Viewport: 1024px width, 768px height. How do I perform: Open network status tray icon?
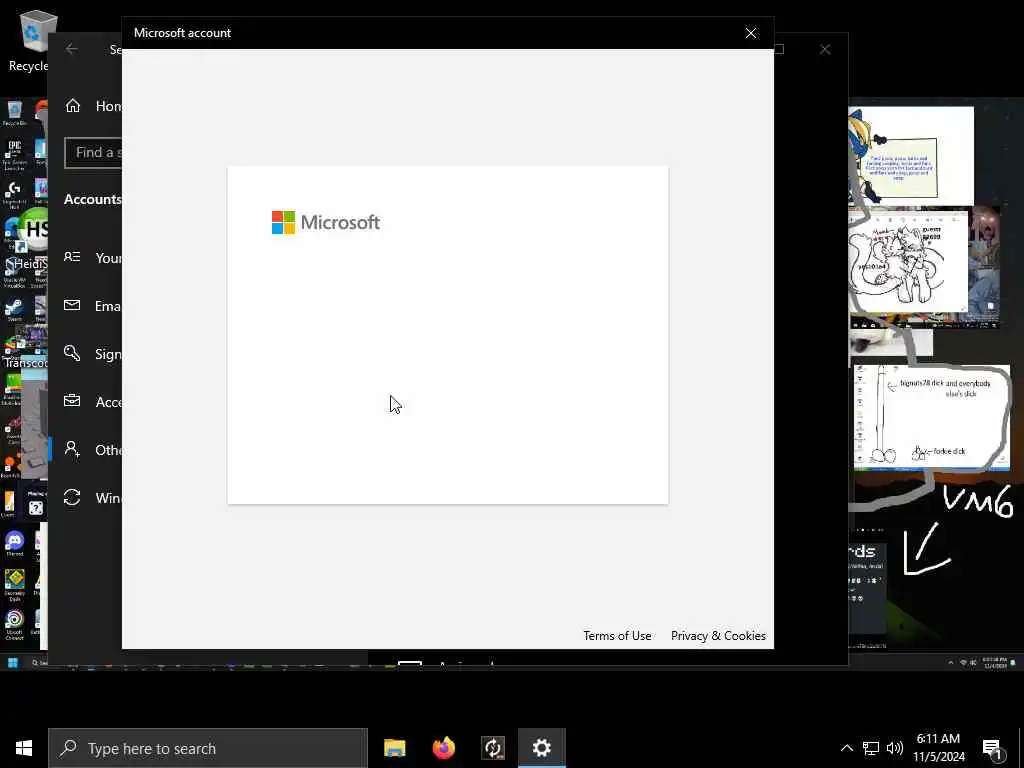(871, 748)
